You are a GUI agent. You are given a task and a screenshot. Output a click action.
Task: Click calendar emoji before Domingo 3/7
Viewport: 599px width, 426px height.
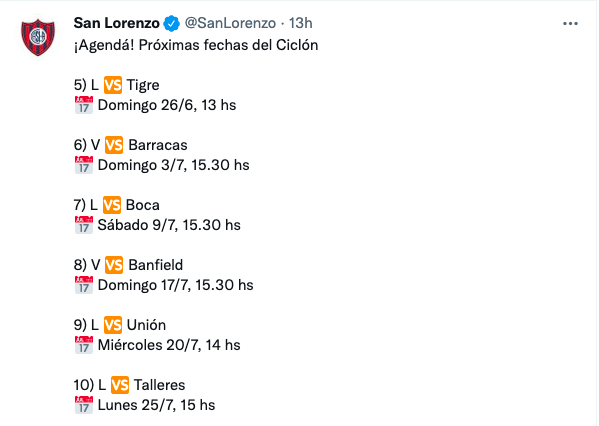coord(84,165)
